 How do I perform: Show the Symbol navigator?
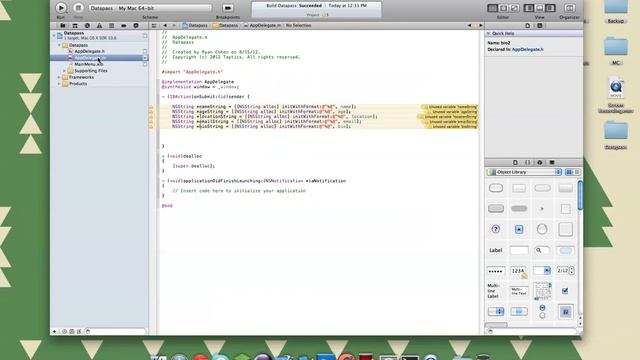click(x=75, y=26)
